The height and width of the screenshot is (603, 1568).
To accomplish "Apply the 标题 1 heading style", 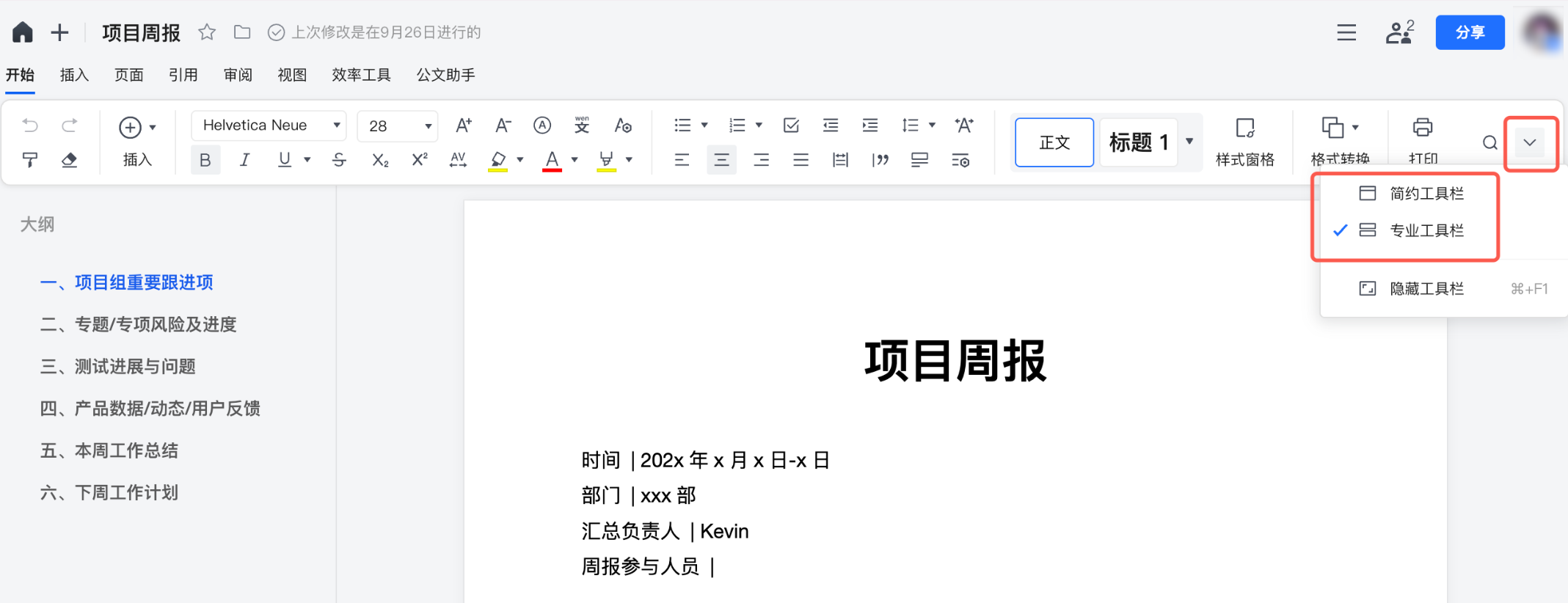I will click(x=1139, y=142).
